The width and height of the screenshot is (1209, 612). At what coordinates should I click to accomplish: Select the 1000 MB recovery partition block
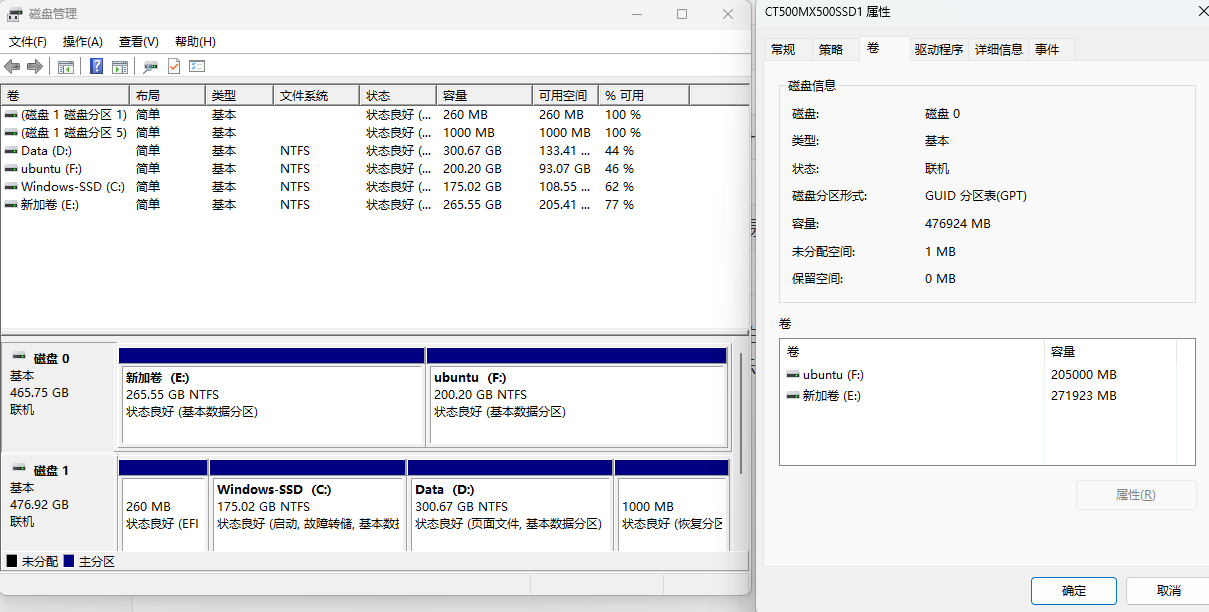coord(671,505)
